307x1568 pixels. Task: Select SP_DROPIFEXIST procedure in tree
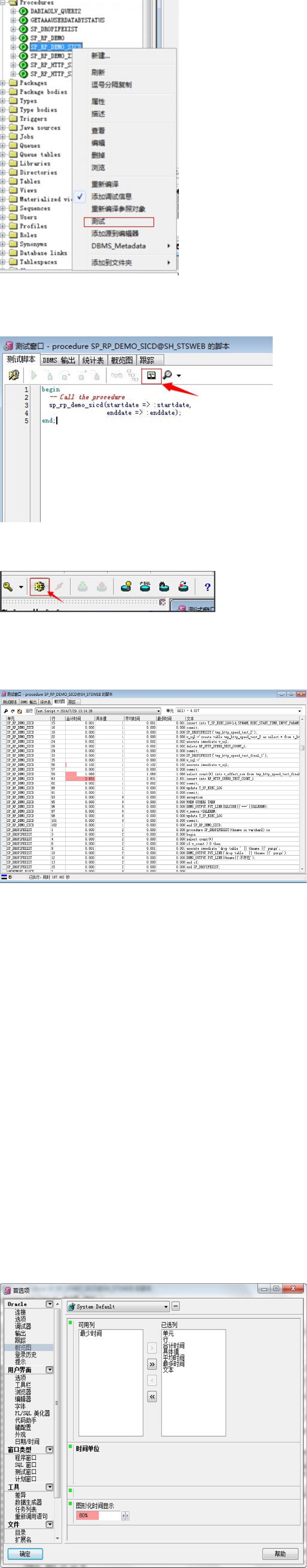[x=54, y=29]
